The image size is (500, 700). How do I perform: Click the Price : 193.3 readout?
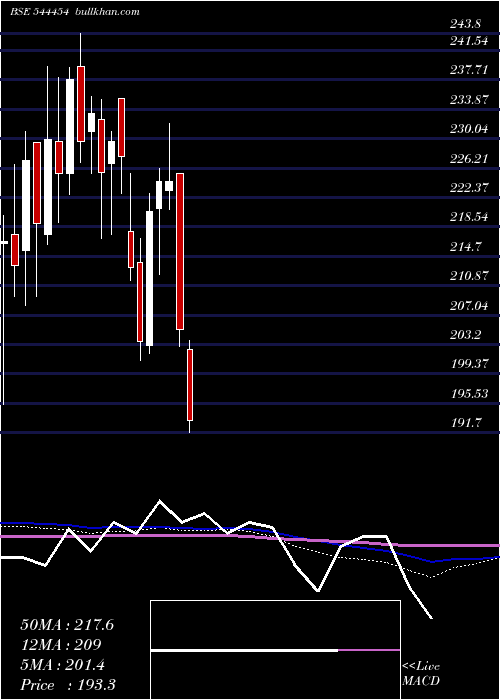69,685
